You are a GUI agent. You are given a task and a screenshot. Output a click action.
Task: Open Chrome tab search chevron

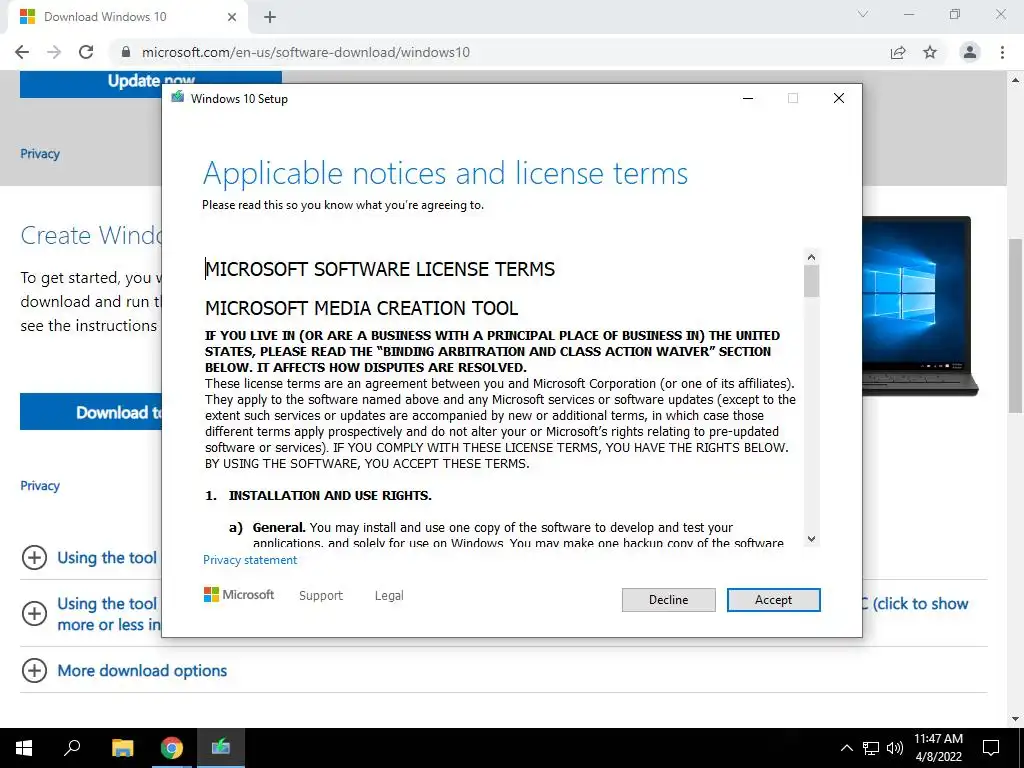(863, 14)
